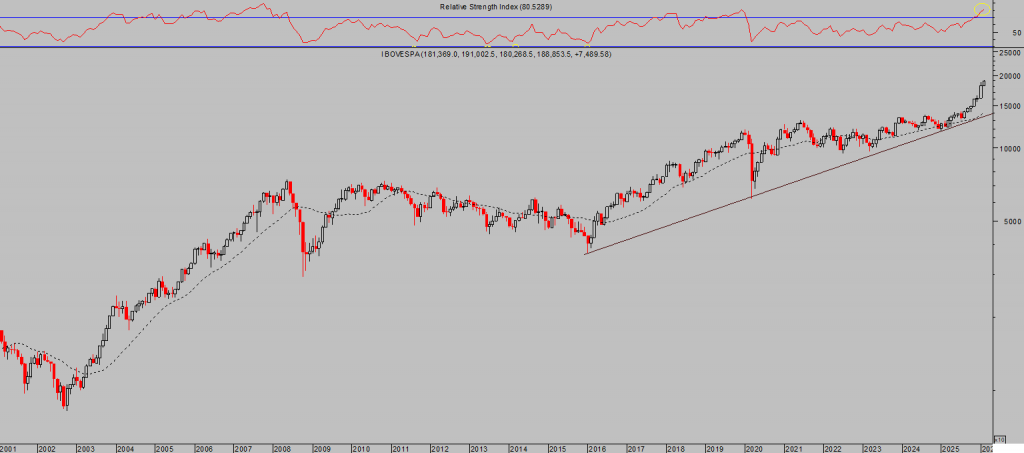Select the 2008 label on time axis

283,449
